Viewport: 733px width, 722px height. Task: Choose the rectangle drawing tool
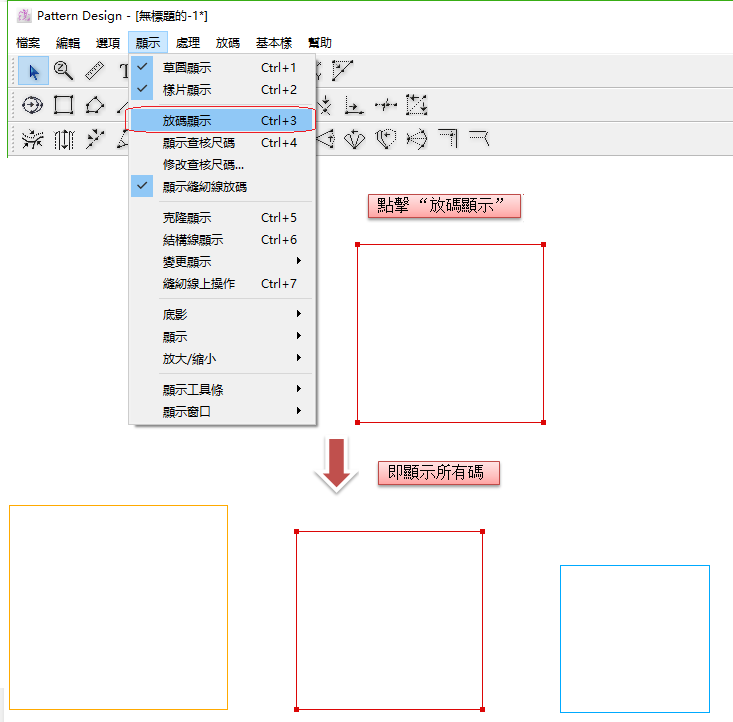pyautogui.click(x=63, y=105)
